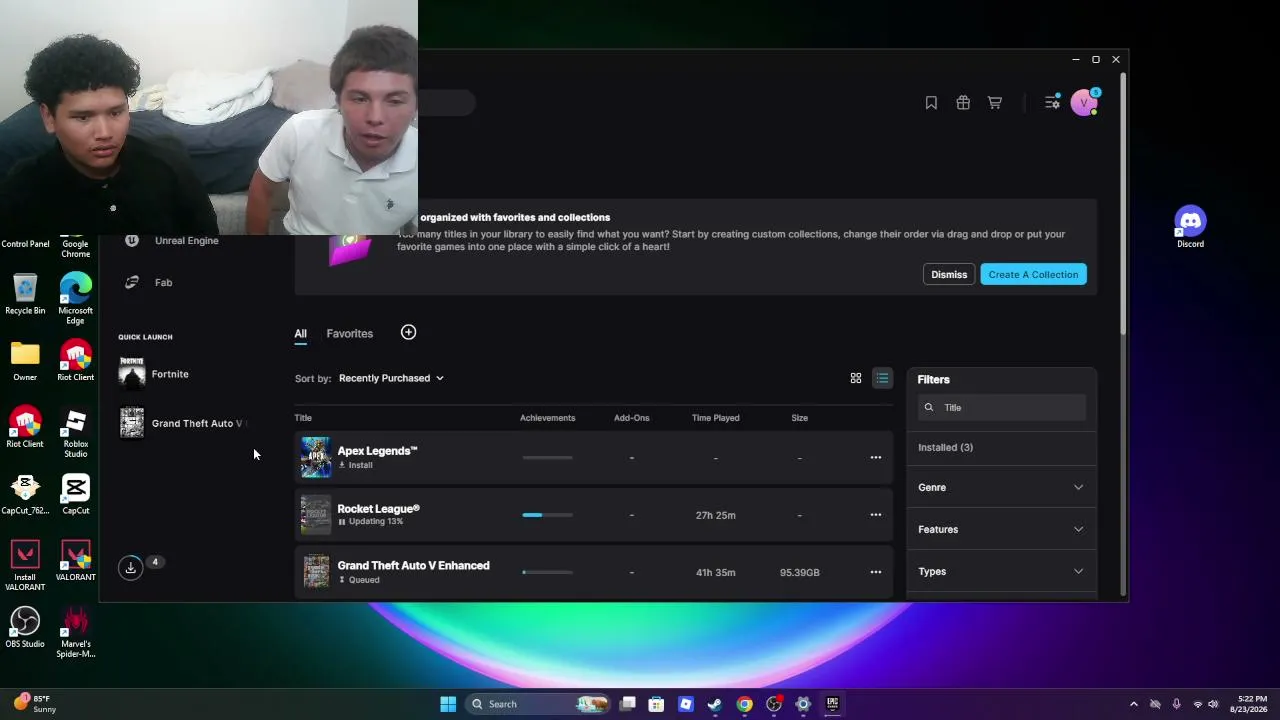This screenshot has width=1280, height=720.
Task: Open Steam from the taskbar
Action: pyautogui.click(x=714, y=704)
